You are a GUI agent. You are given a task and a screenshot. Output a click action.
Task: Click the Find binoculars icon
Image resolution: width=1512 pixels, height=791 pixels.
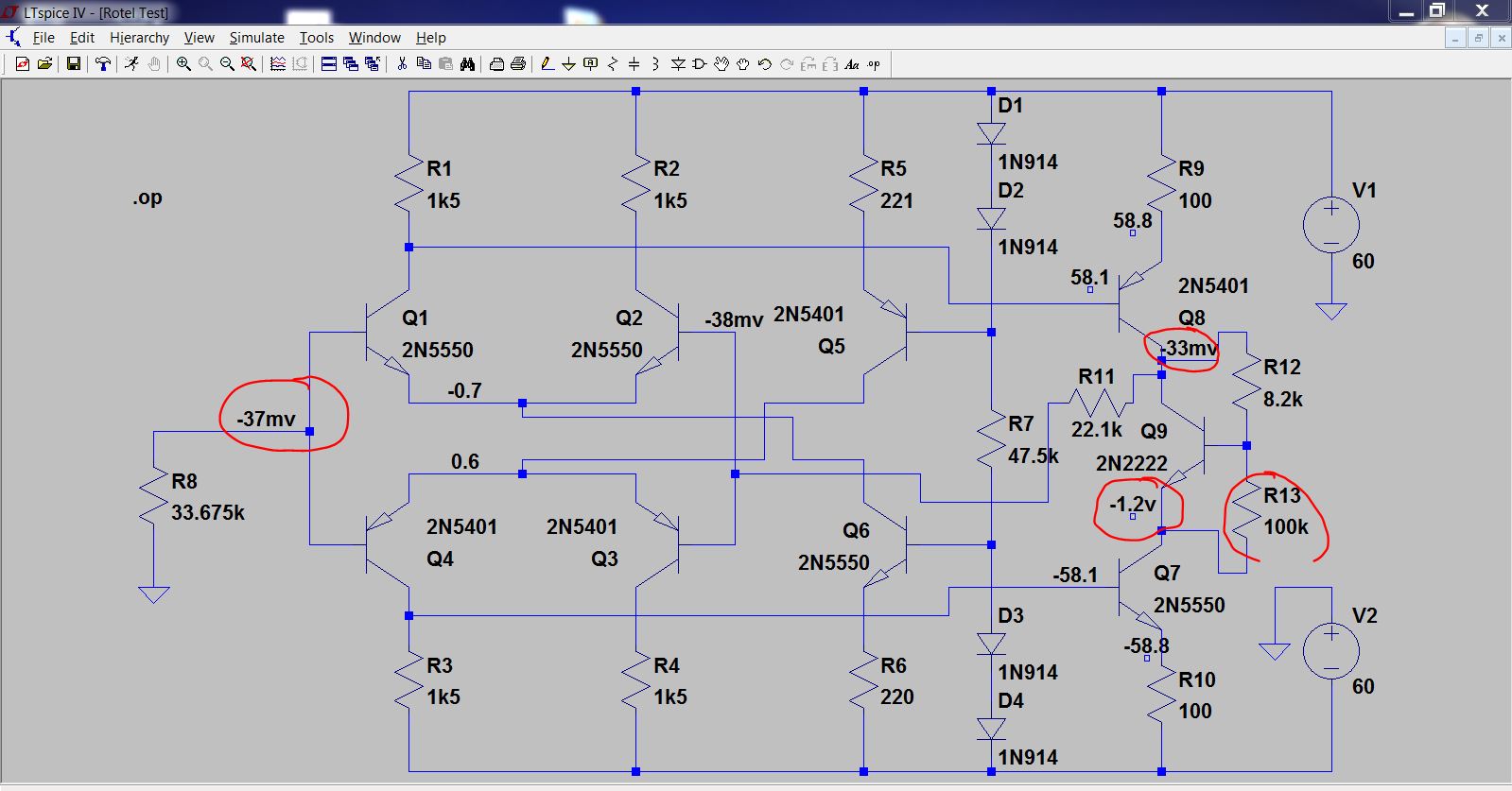pos(466,64)
